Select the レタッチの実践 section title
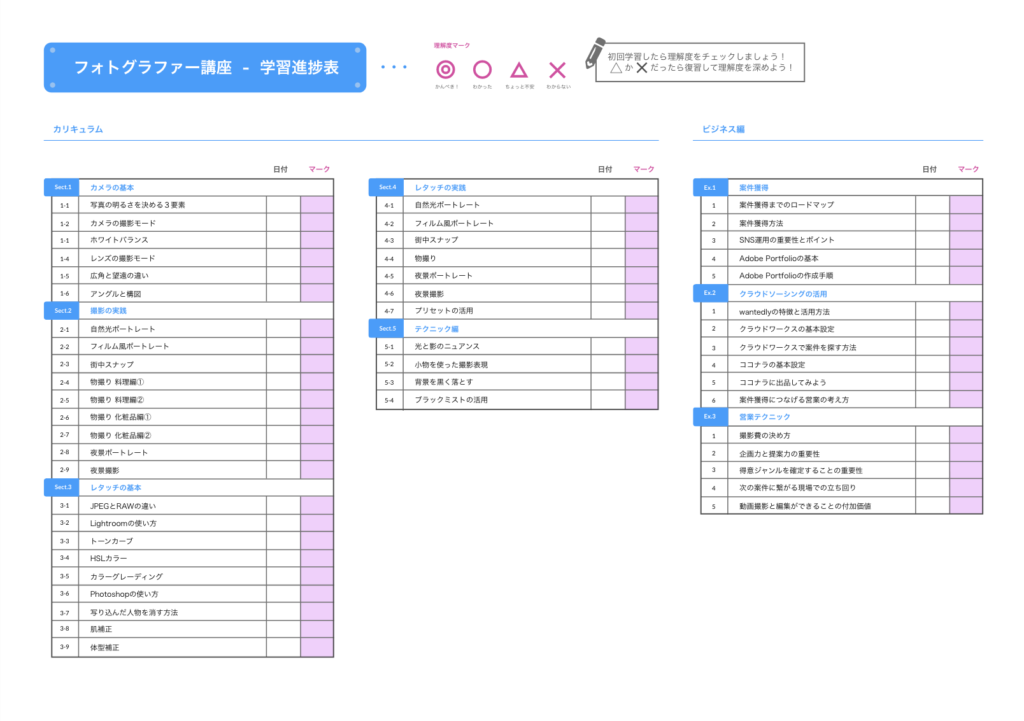This screenshot has height=721, width=1024. 440,187
